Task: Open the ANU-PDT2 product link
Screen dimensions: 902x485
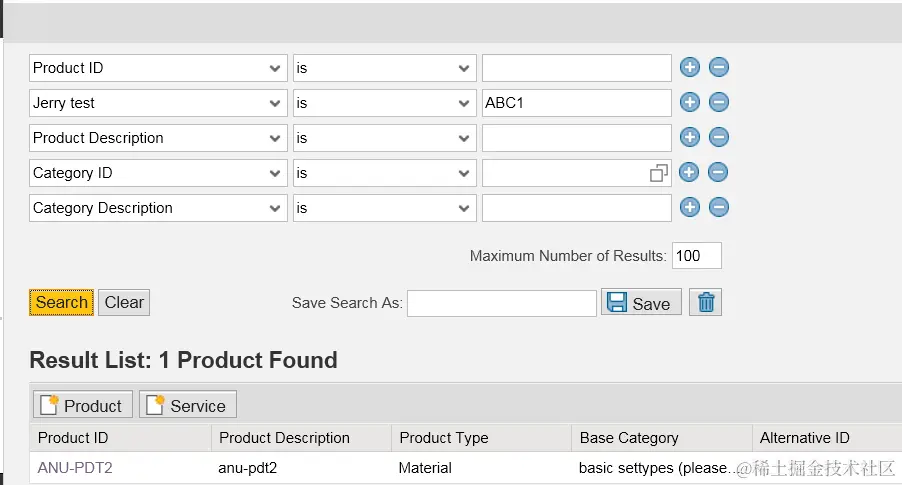Action: click(75, 468)
